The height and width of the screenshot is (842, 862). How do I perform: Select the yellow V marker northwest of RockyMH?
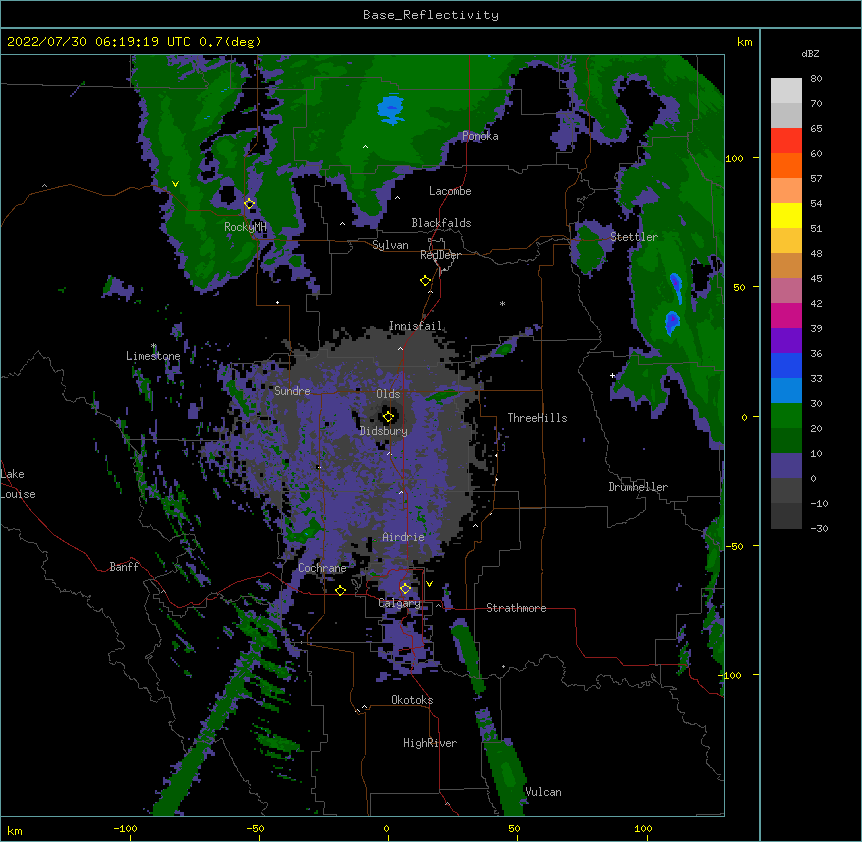175,184
